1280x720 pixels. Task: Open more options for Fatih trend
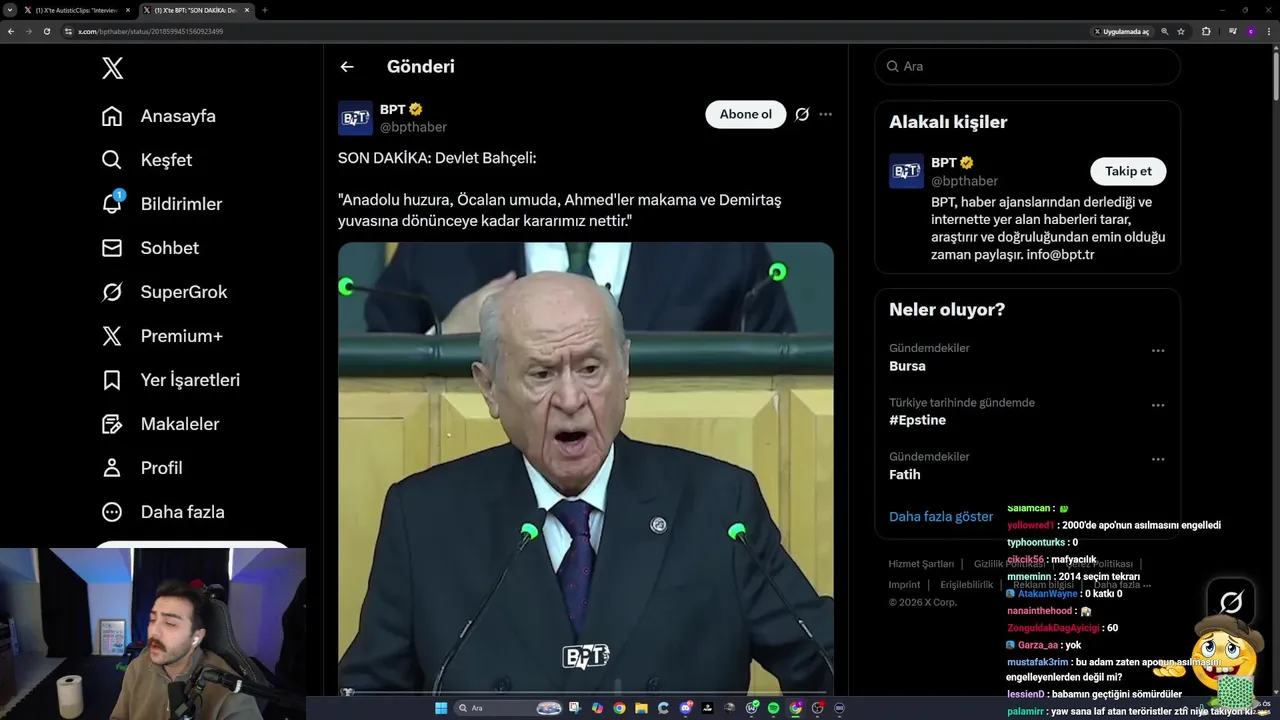tap(1158, 459)
